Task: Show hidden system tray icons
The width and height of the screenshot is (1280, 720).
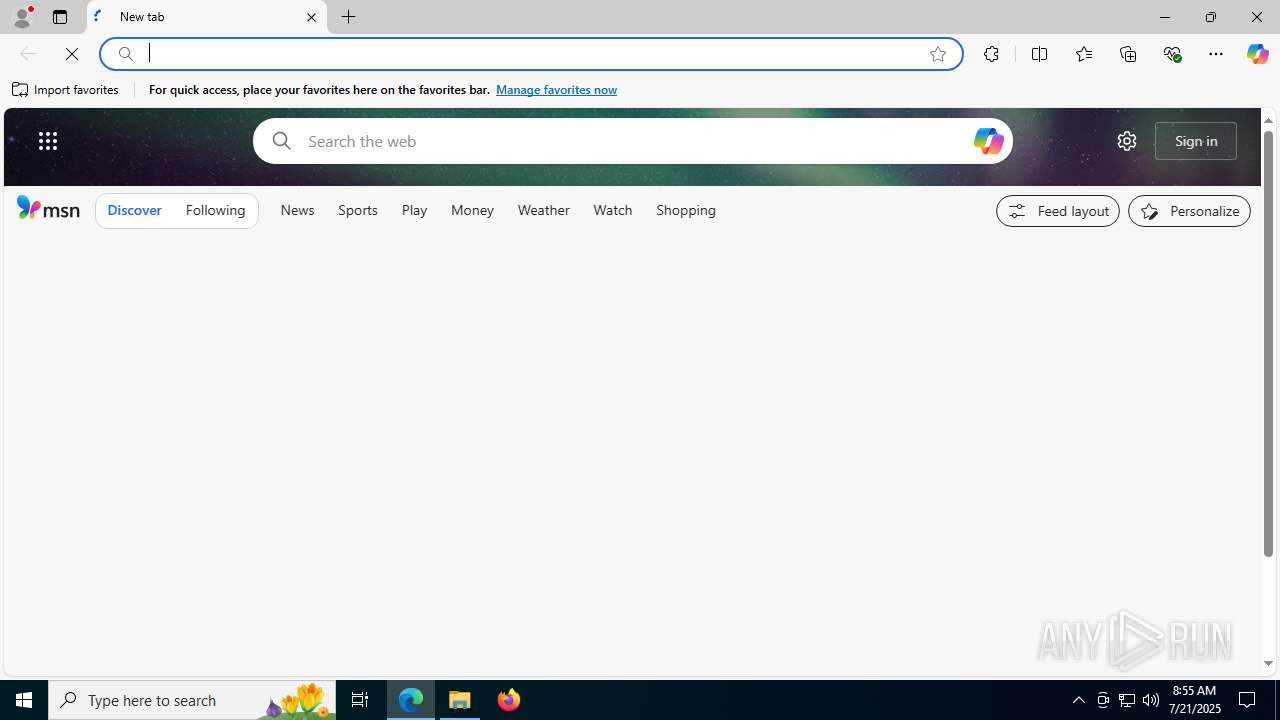Action: click(x=1078, y=700)
